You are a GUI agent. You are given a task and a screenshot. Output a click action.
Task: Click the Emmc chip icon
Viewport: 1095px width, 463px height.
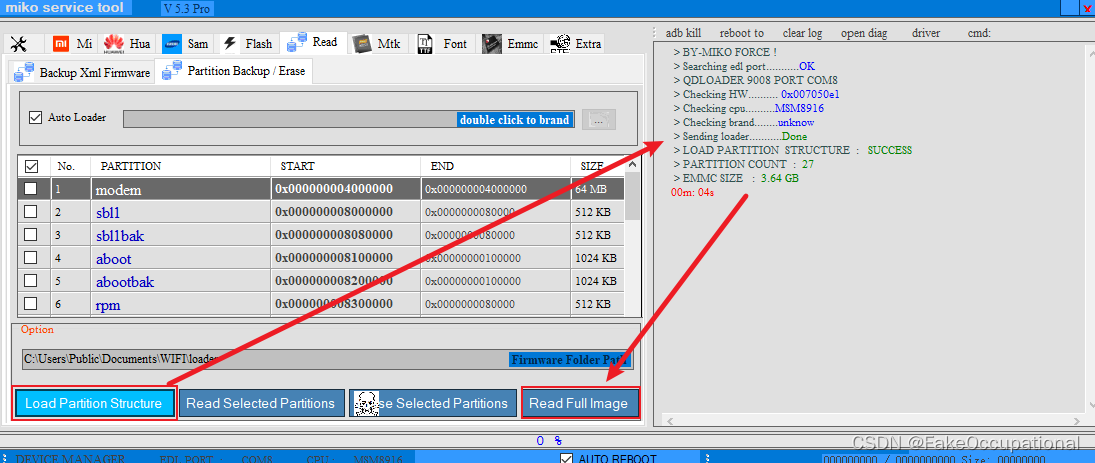coord(492,44)
